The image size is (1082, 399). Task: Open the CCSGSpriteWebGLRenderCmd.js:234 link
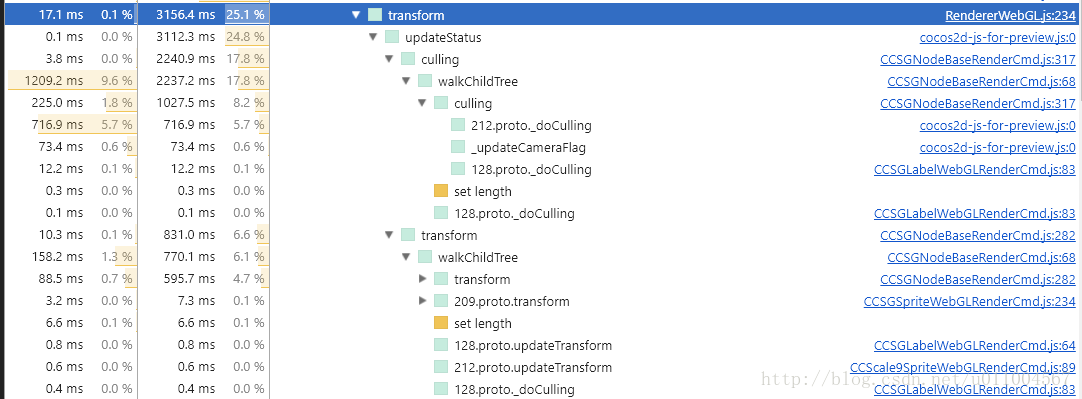[970, 302]
